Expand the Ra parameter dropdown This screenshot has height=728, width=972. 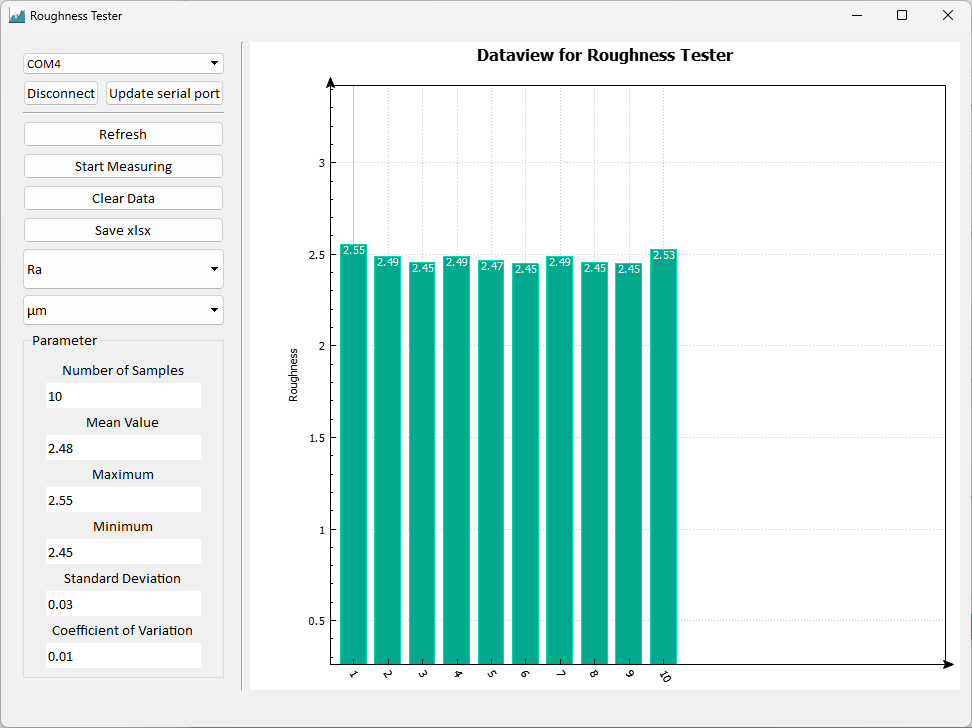click(123, 269)
